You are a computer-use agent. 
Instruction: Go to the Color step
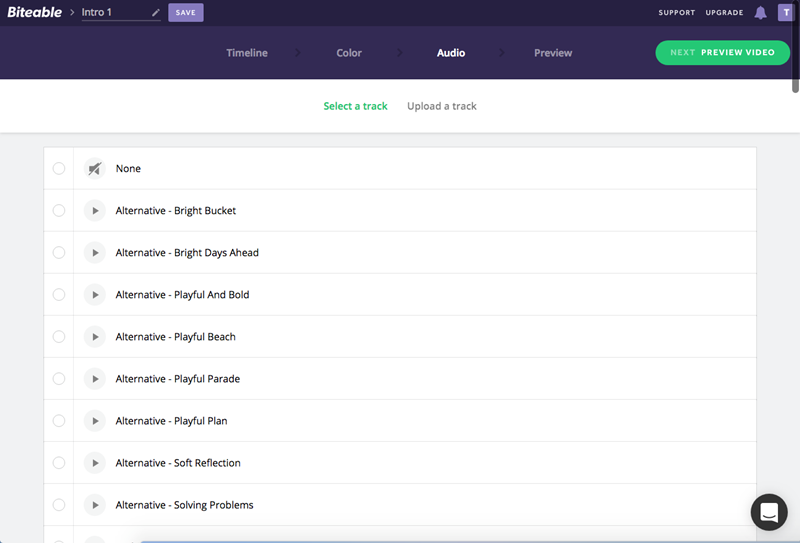coord(349,53)
